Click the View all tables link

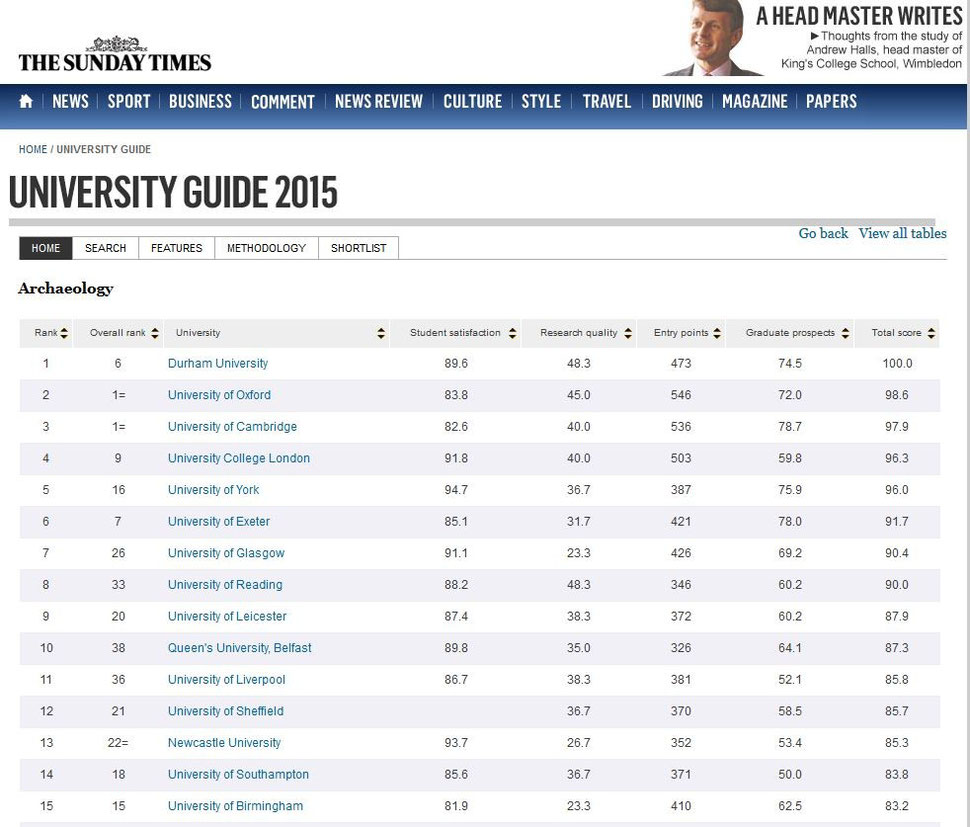[x=903, y=233]
